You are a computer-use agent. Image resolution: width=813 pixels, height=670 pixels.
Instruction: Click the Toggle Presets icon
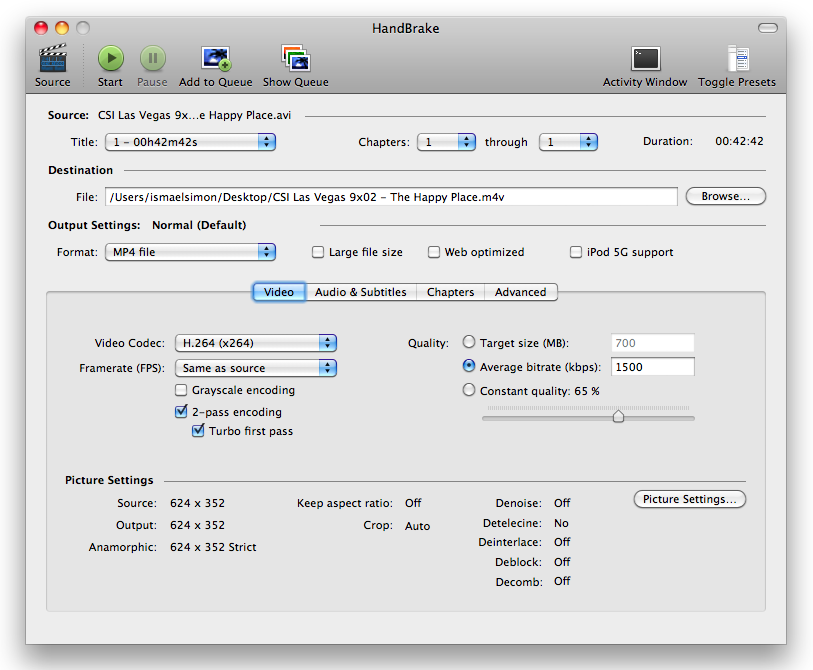pos(737,59)
